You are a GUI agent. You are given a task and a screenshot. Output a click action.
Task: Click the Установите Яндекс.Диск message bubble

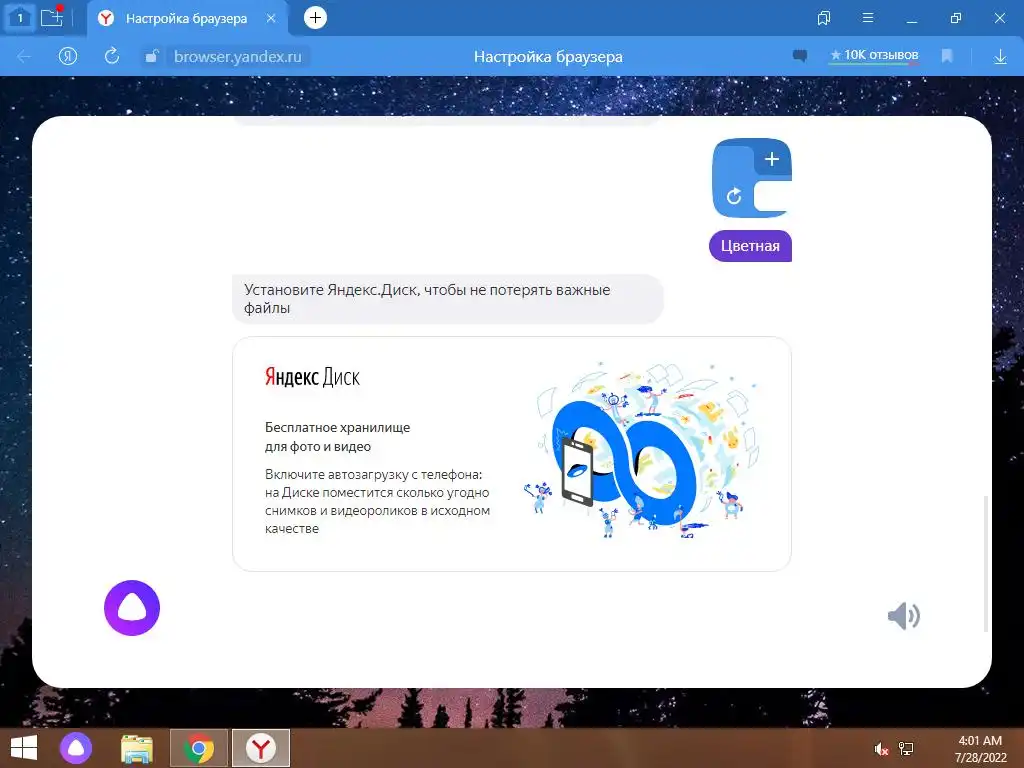click(447, 299)
